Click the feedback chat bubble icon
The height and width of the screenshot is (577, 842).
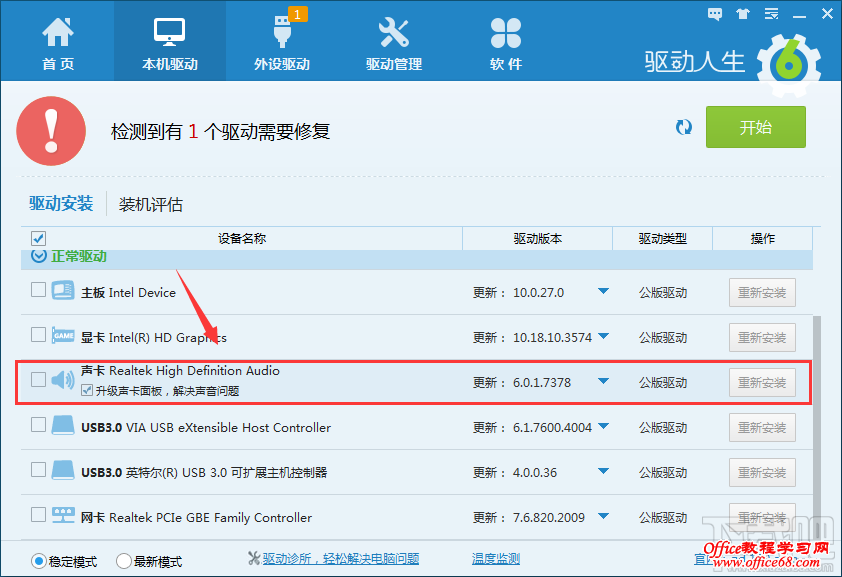tap(715, 14)
